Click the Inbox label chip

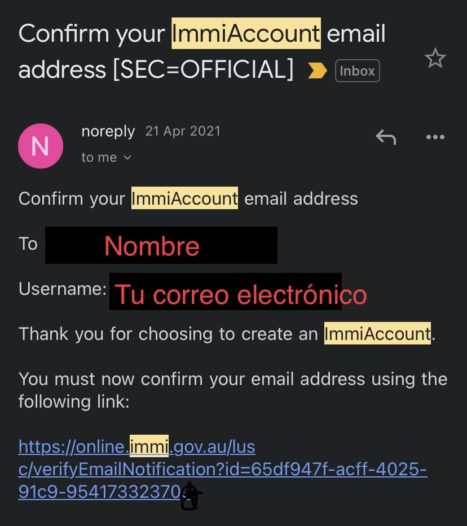click(357, 71)
